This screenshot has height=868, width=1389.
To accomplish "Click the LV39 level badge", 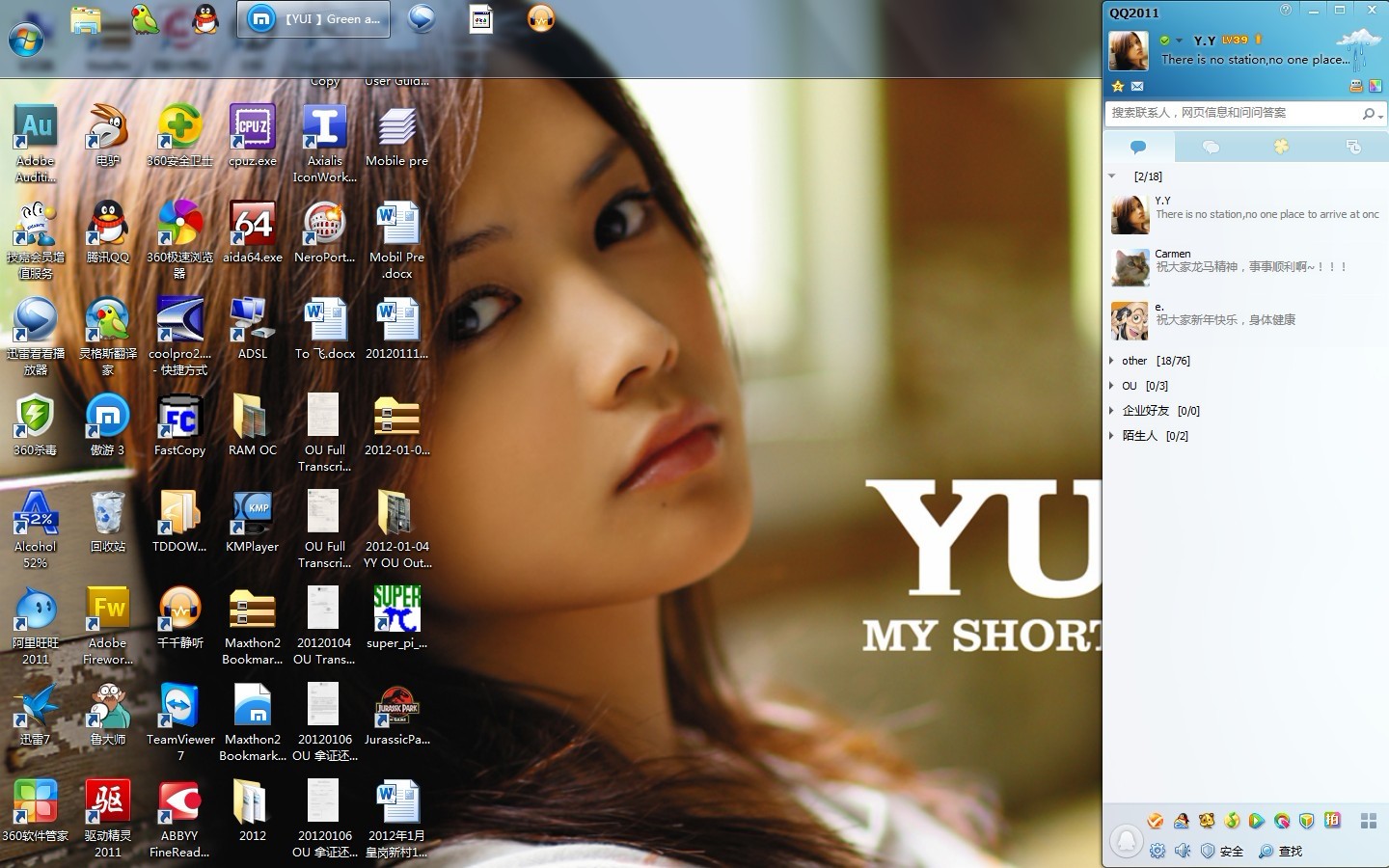I will click(x=1235, y=41).
